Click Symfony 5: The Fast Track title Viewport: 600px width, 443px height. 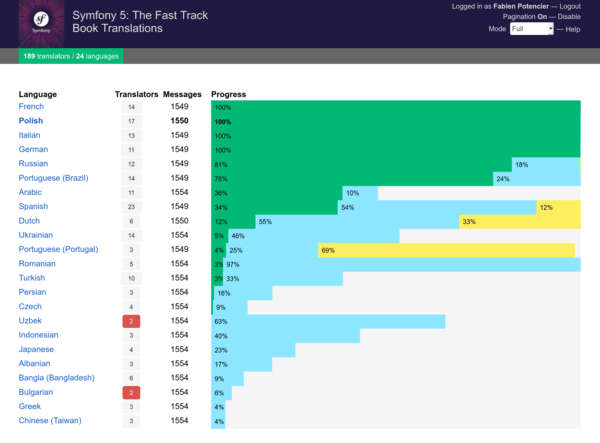(x=140, y=15)
